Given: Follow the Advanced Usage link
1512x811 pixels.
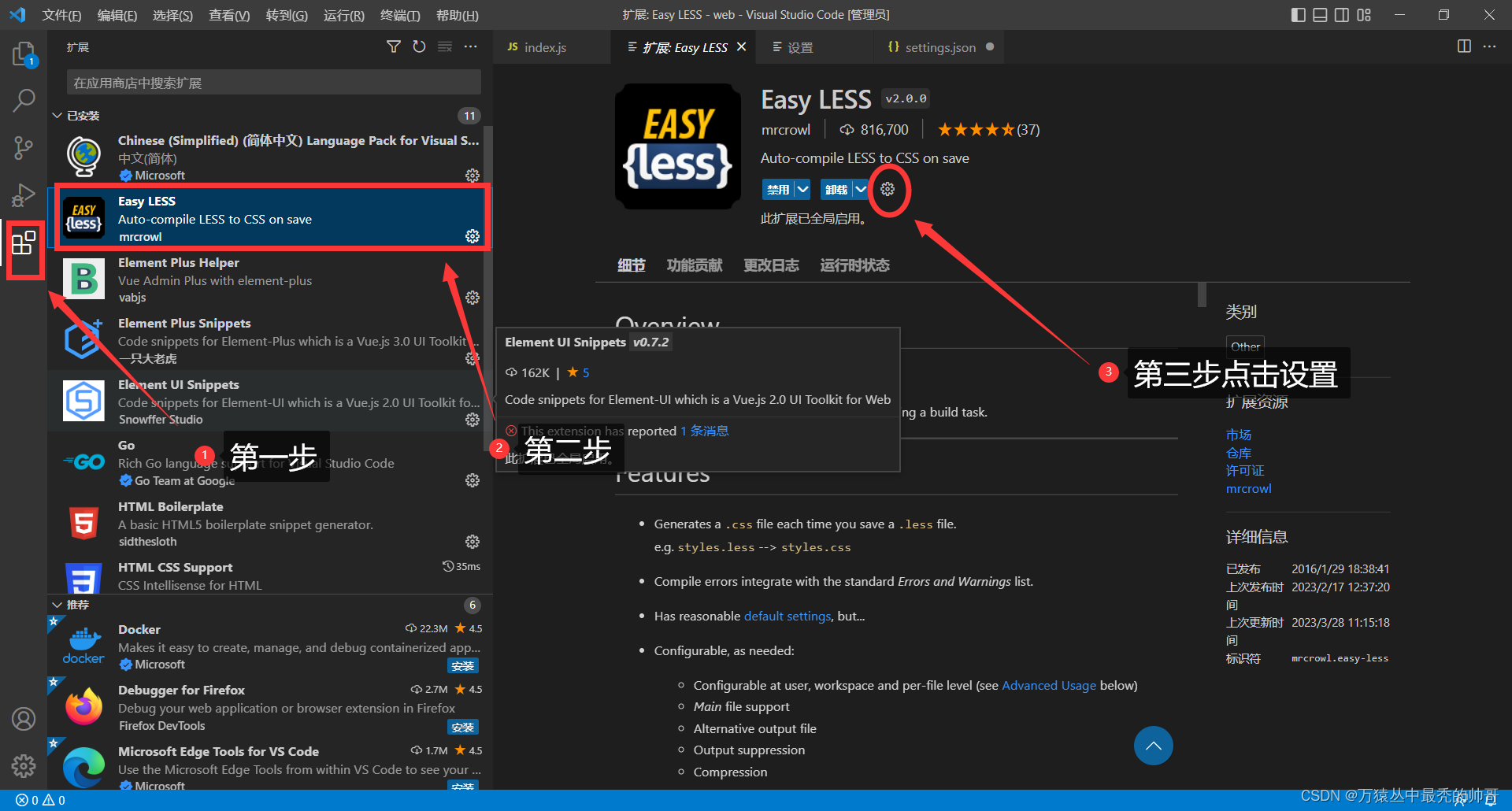Looking at the screenshot, I should pos(1048,685).
